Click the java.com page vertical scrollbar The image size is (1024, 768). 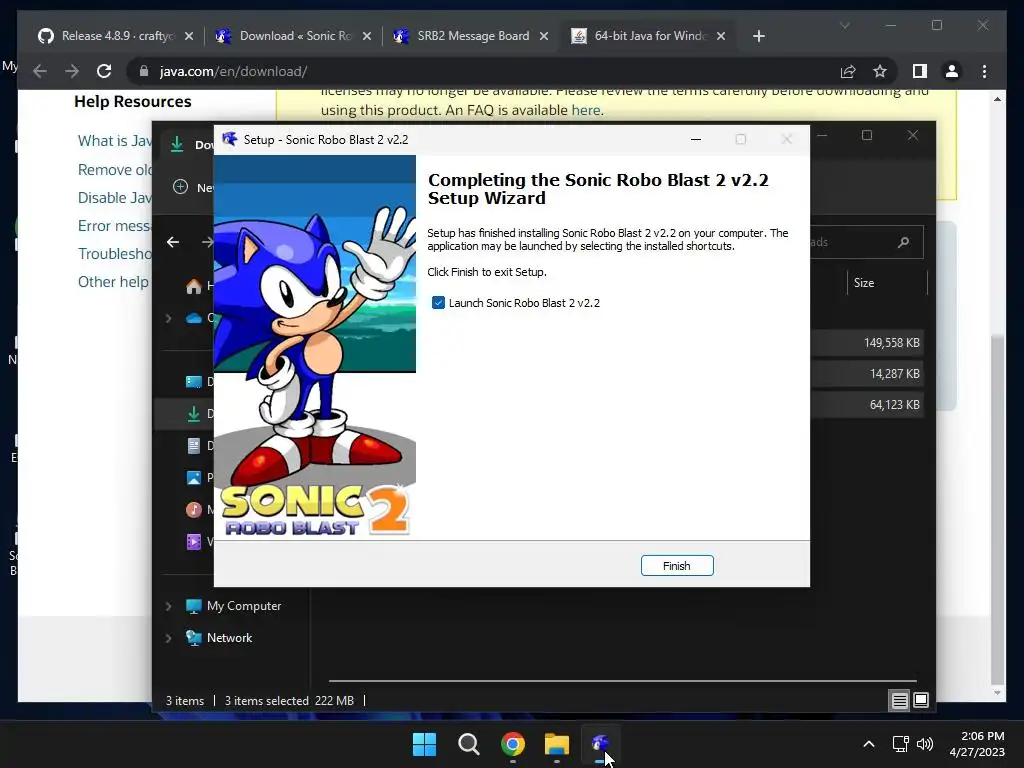[997, 509]
